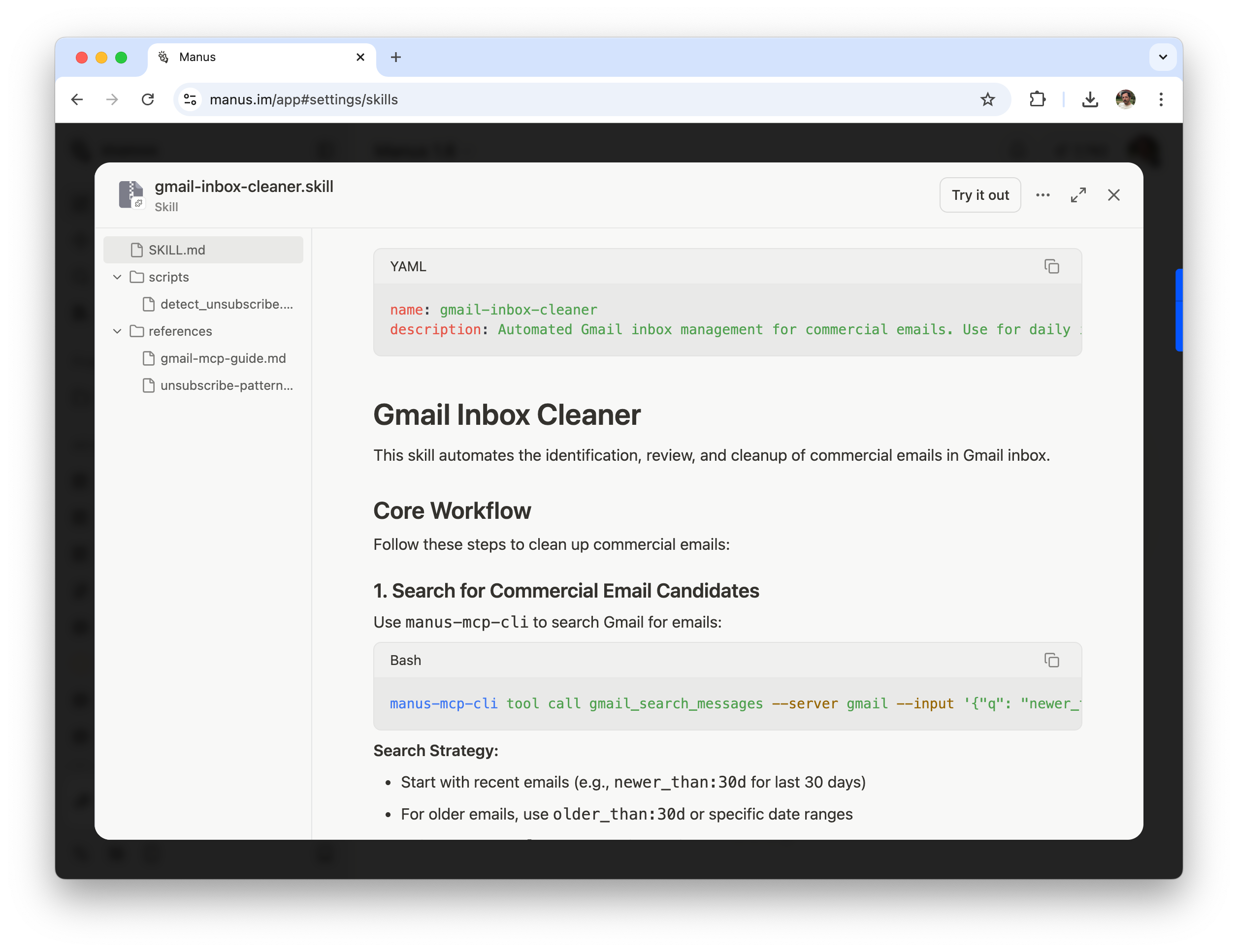Open the detect_unsubscribe script file
Screen dimensions: 1238x952
point(226,304)
